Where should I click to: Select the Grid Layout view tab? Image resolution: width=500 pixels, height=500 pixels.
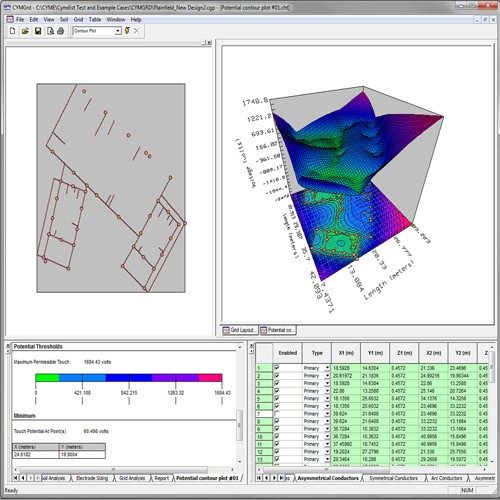tap(240, 330)
